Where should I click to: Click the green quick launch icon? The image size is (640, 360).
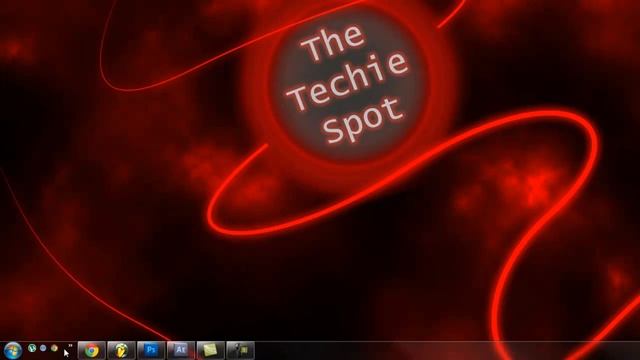click(32, 348)
